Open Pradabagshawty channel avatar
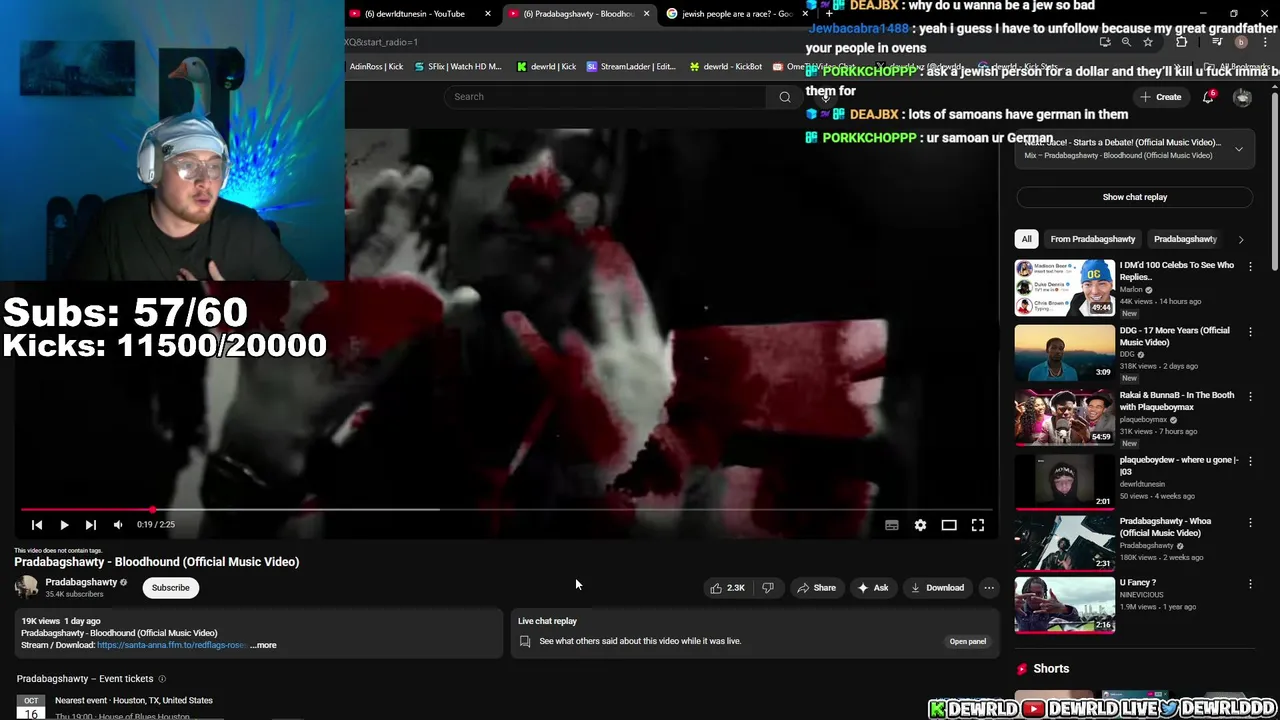 pyautogui.click(x=27, y=588)
